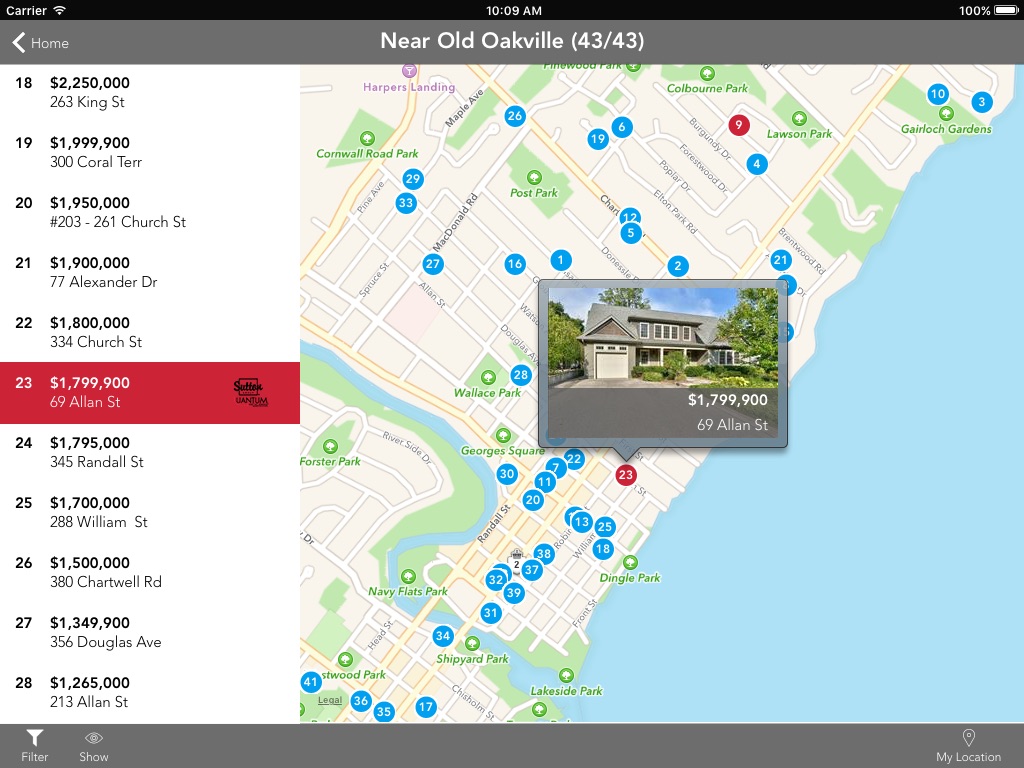Tap the Colbourne Park marker
This screenshot has width=1024, height=768.
(x=707, y=73)
